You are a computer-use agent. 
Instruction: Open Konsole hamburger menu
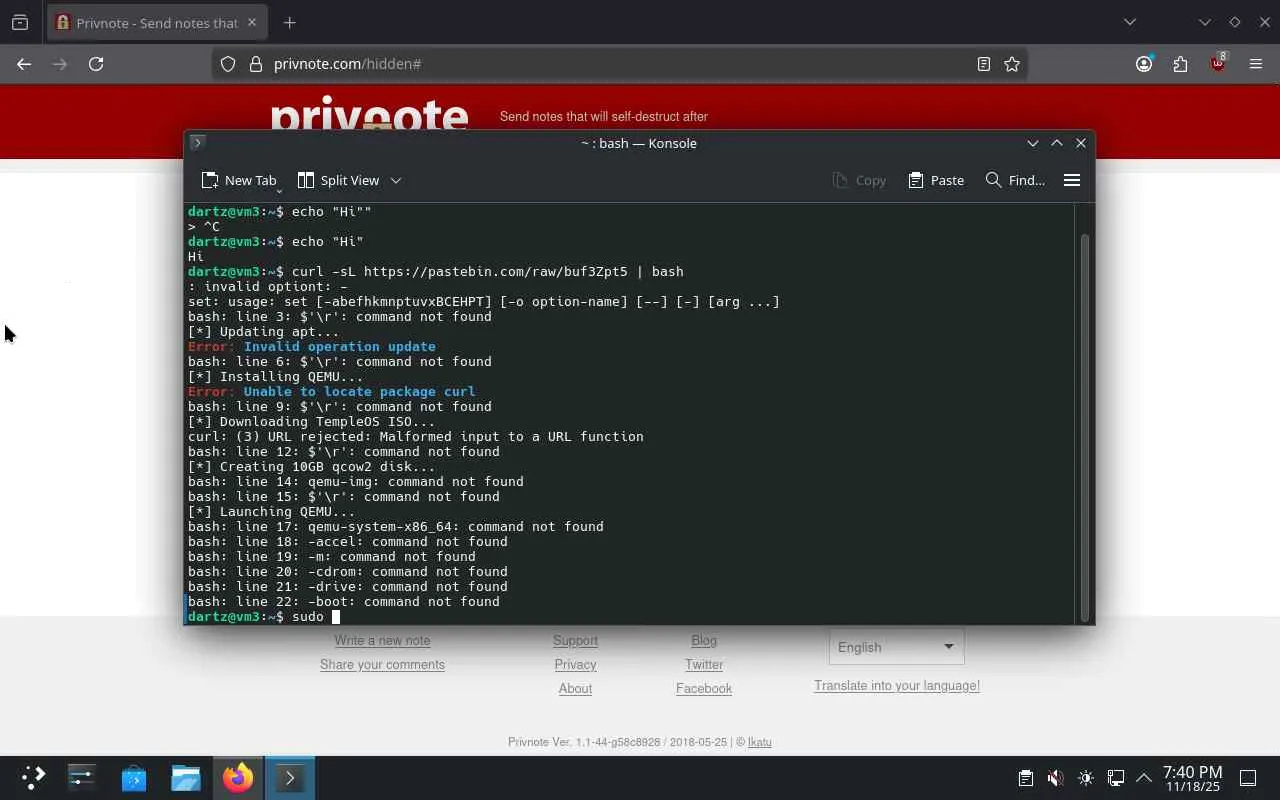tap(1072, 180)
